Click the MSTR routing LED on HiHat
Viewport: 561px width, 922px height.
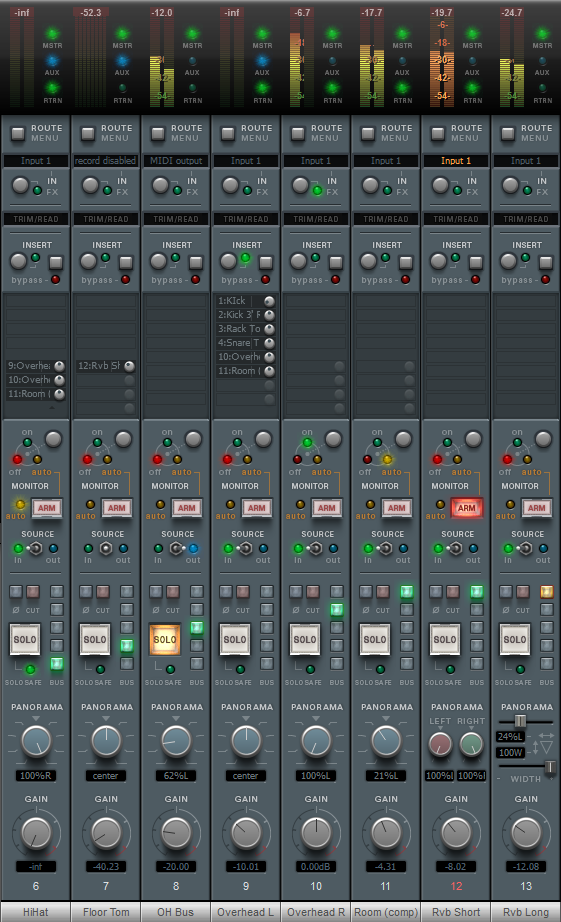pos(52,34)
